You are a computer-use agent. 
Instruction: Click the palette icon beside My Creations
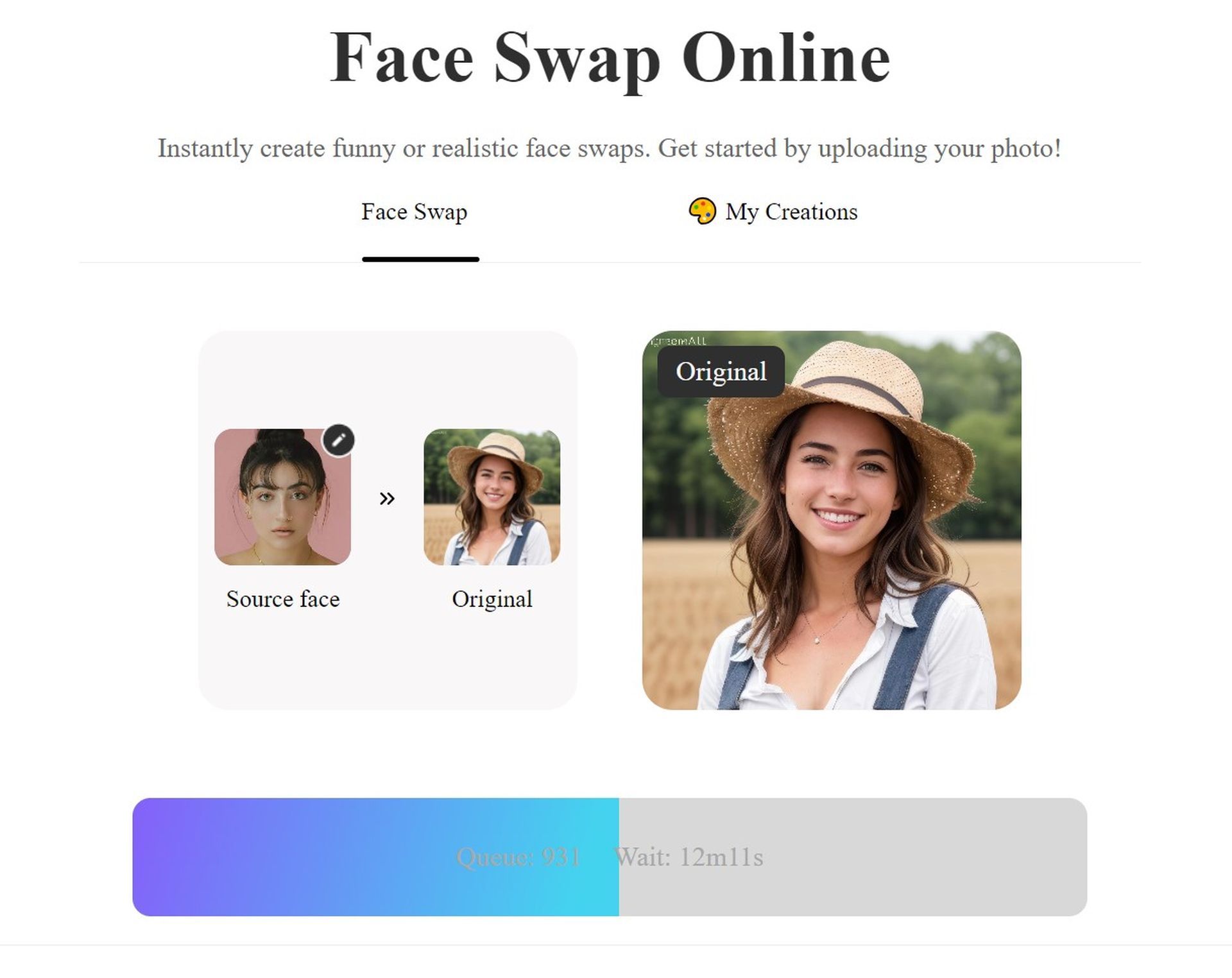tap(702, 211)
